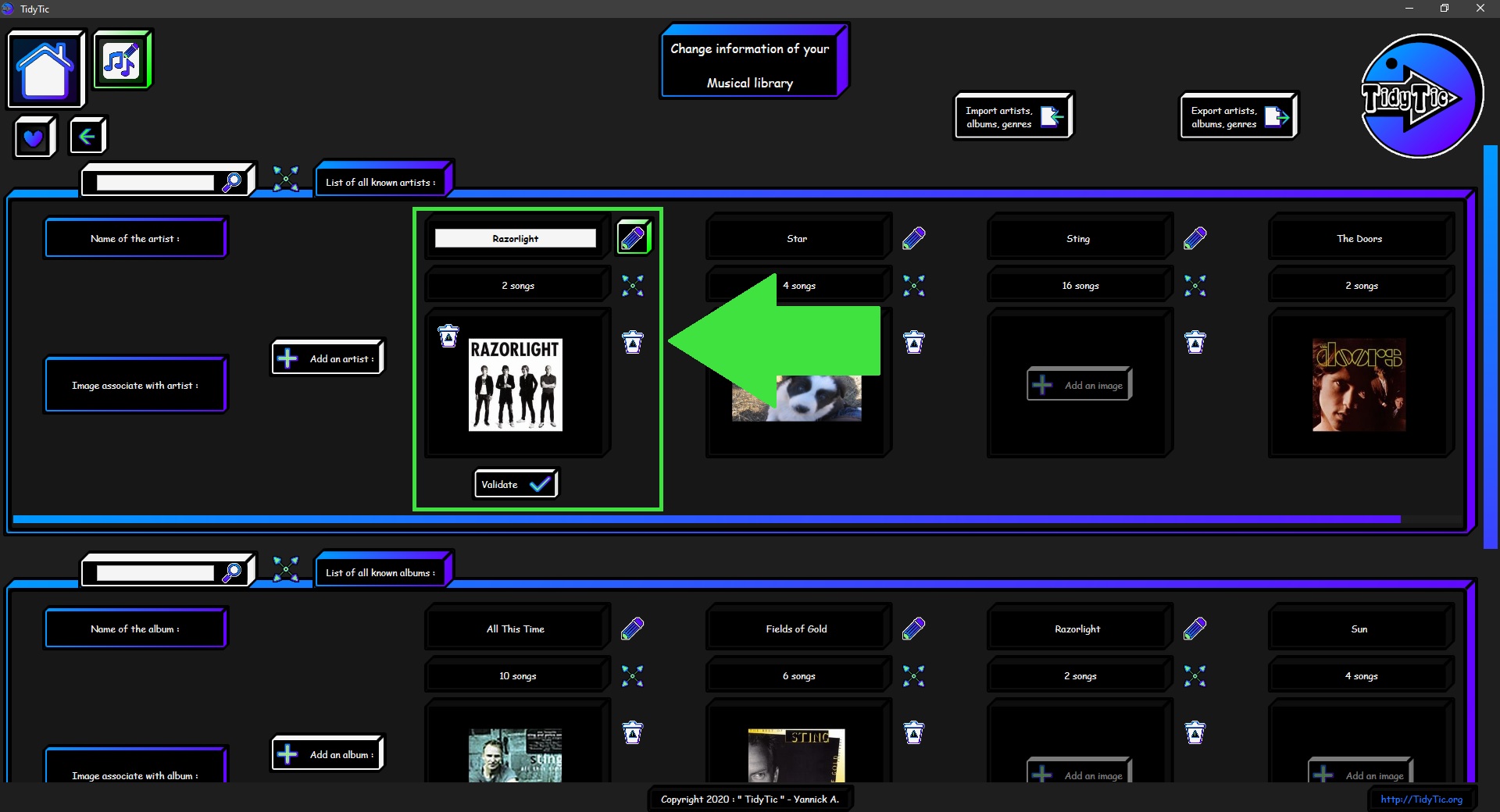Click the artists horizontal scrollbar
The width and height of the screenshot is (1500, 812).
click(x=707, y=519)
